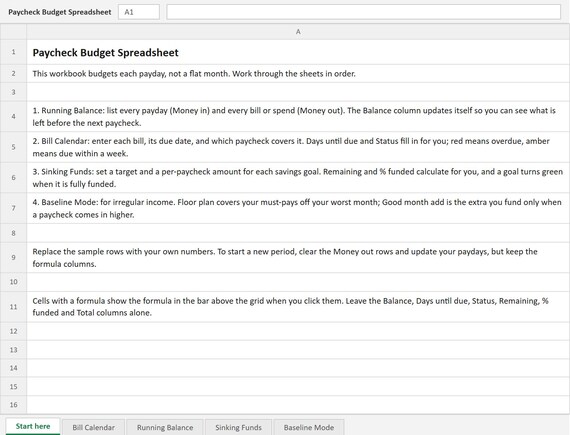Select row 3 header
This screenshot has height=435, width=570.
pyautogui.click(x=13, y=92)
